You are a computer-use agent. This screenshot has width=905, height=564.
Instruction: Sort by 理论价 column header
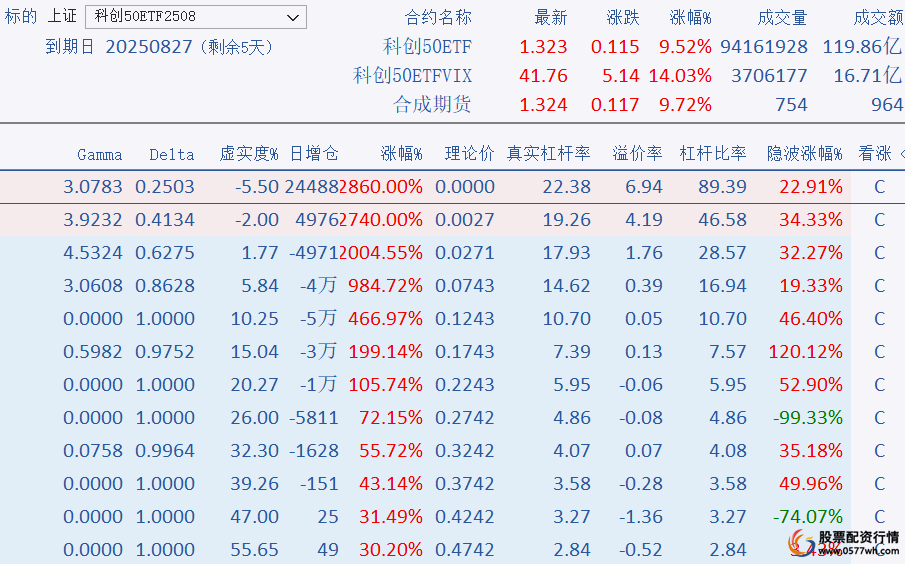coord(469,154)
